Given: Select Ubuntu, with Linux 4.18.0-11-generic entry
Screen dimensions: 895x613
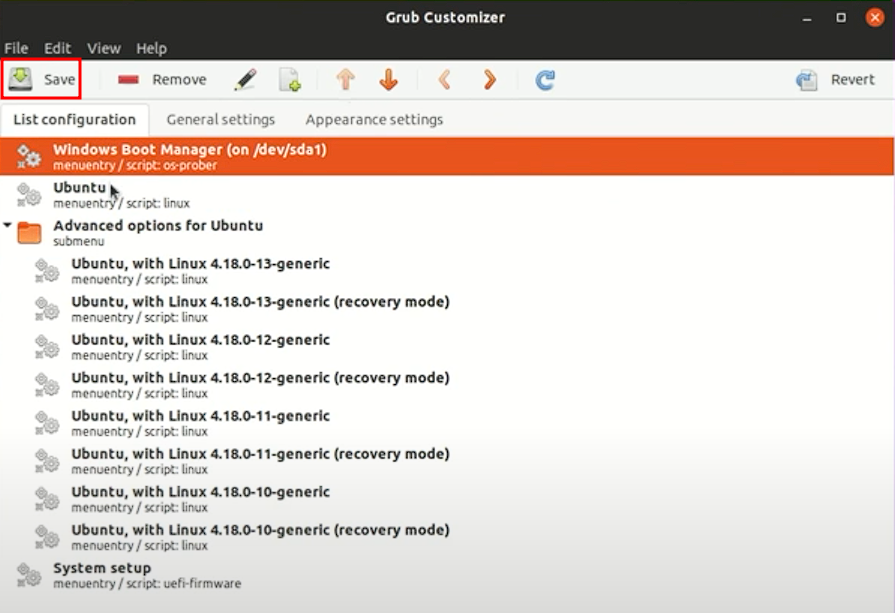Looking at the screenshot, I should pyautogui.click(x=447, y=423).
